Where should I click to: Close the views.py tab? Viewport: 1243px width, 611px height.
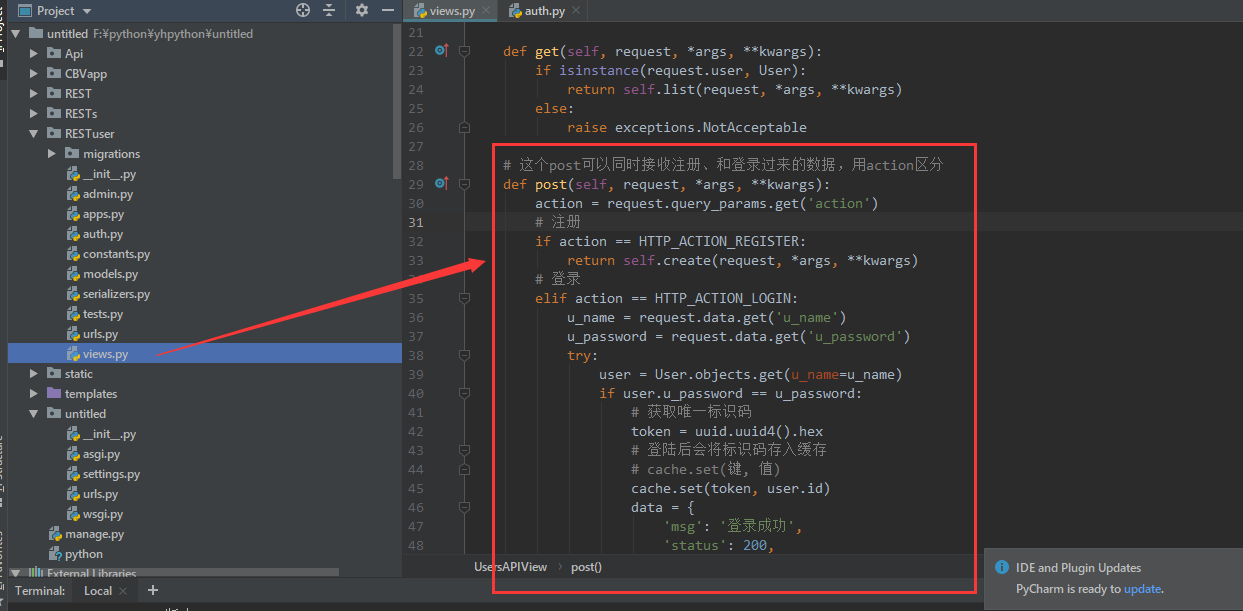(x=485, y=11)
